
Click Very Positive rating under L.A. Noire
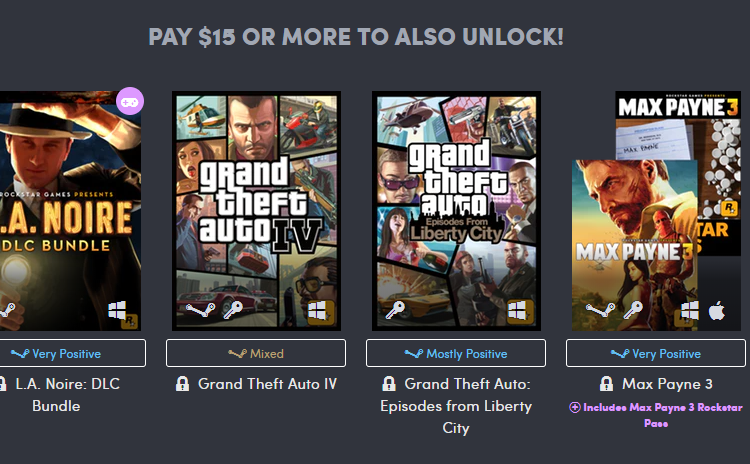click(65, 354)
